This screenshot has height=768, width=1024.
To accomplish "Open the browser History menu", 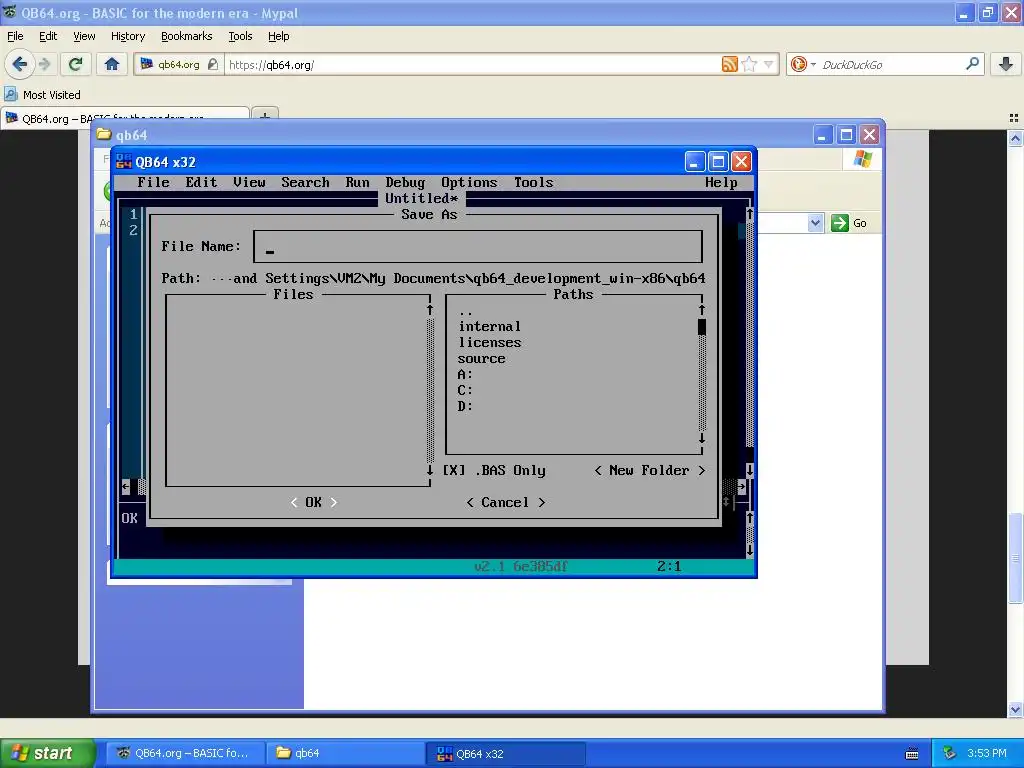I will tap(128, 36).
